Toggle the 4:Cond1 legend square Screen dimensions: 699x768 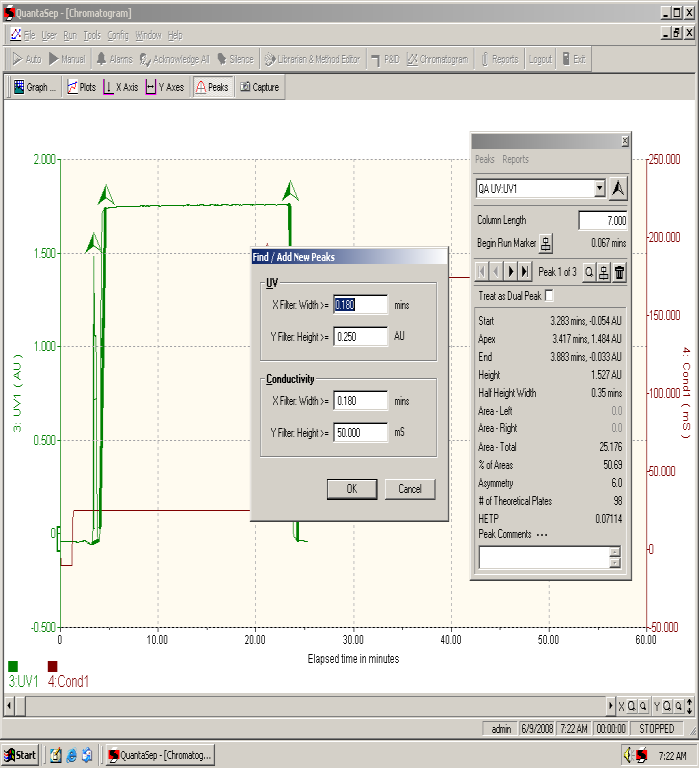[52, 666]
